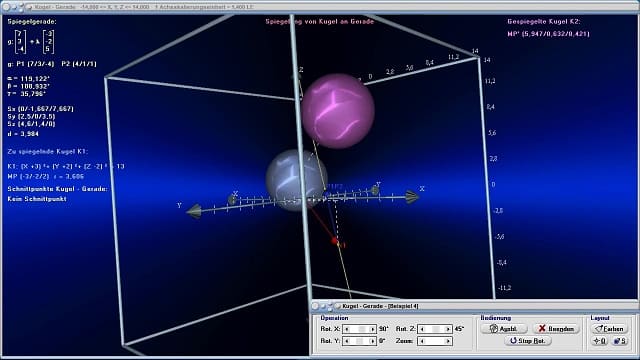
Task: Increase Rot. Z with its right arrow
Action: point(448,329)
